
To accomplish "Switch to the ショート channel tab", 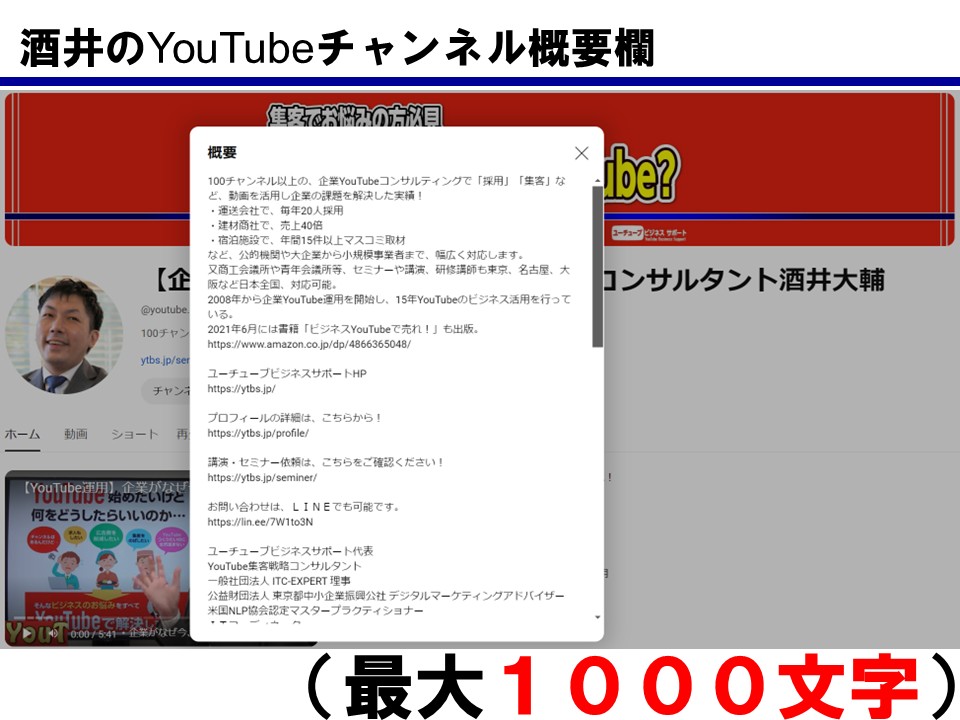I will [135, 434].
